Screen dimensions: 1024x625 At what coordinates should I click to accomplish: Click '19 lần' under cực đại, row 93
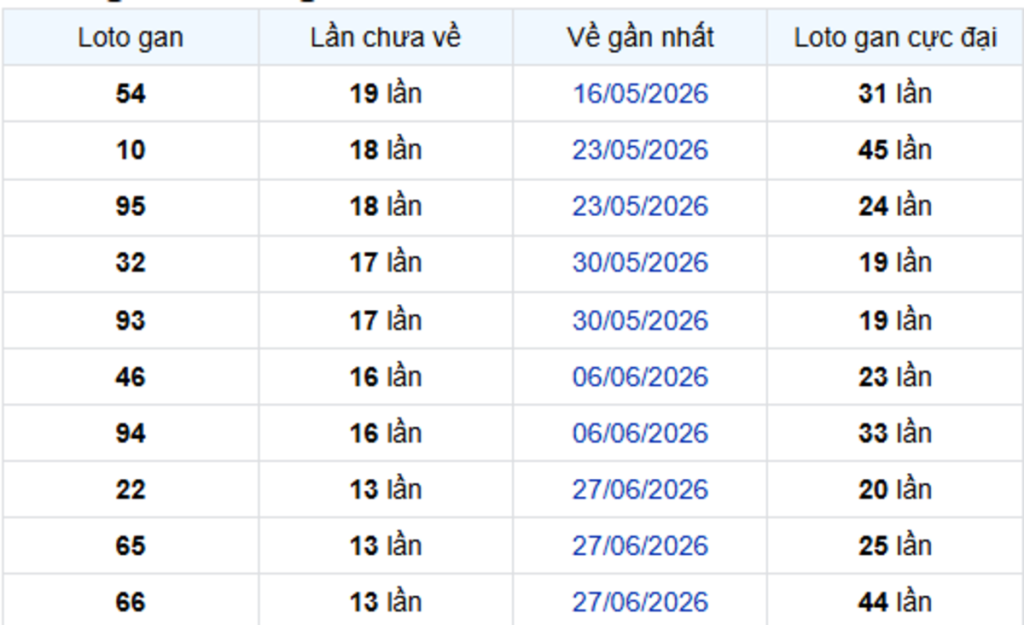coord(895,320)
